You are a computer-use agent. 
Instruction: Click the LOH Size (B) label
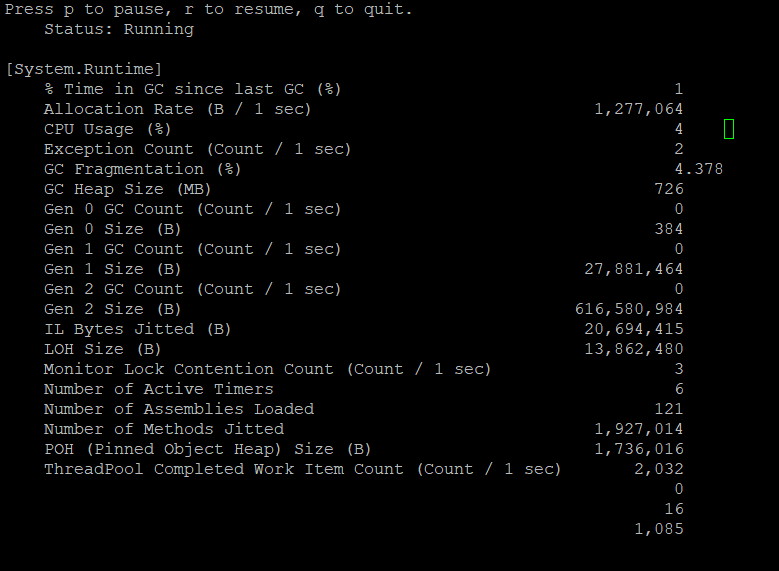(x=102, y=349)
